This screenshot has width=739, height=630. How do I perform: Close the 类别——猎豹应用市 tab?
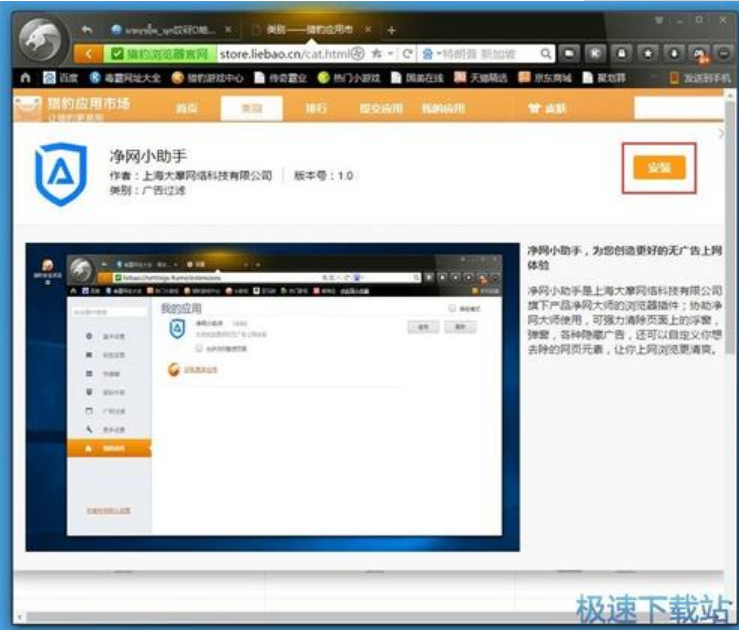coord(368,30)
